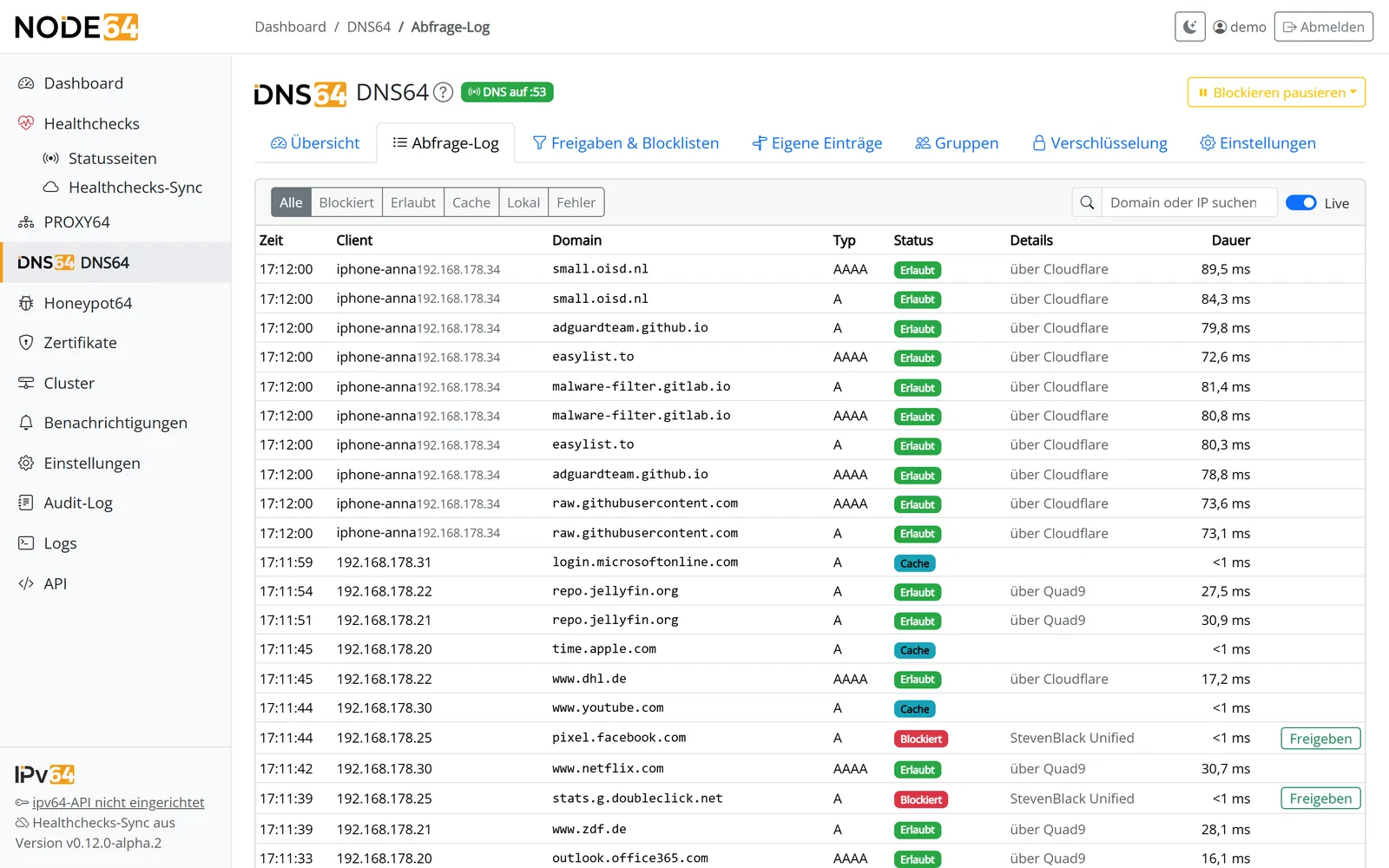This screenshot has width=1389, height=868.
Task: Open the Freigaben & Blocklisten tab
Action: (x=626, y=143)
